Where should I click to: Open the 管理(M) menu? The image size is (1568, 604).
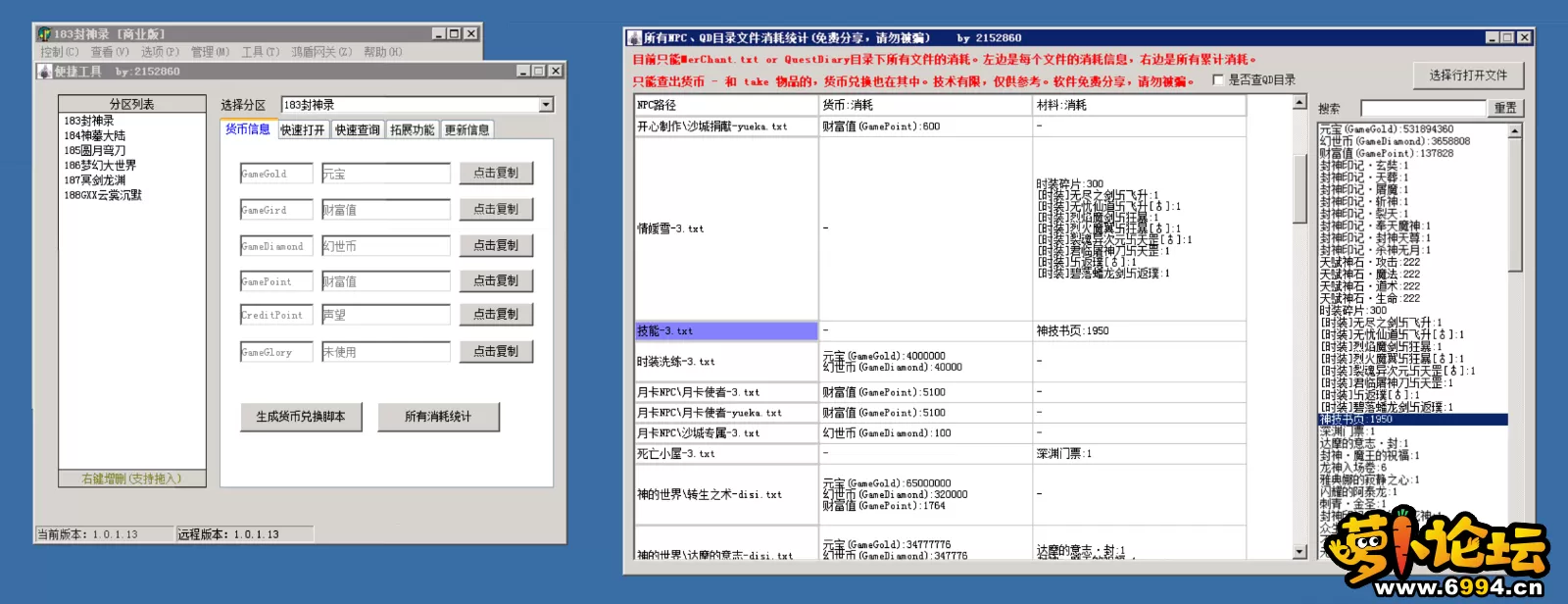click(210, 52)
